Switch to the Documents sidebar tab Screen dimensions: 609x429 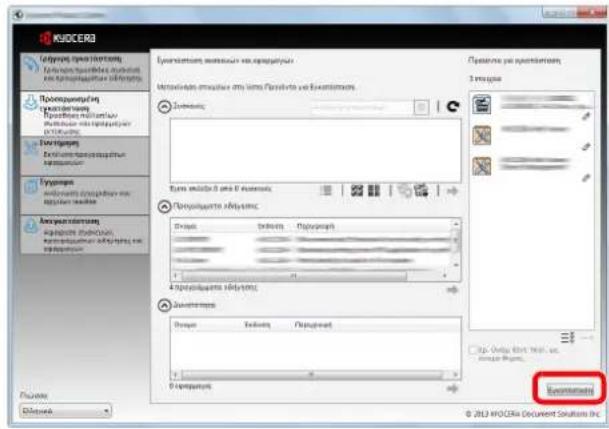(85, 195)
